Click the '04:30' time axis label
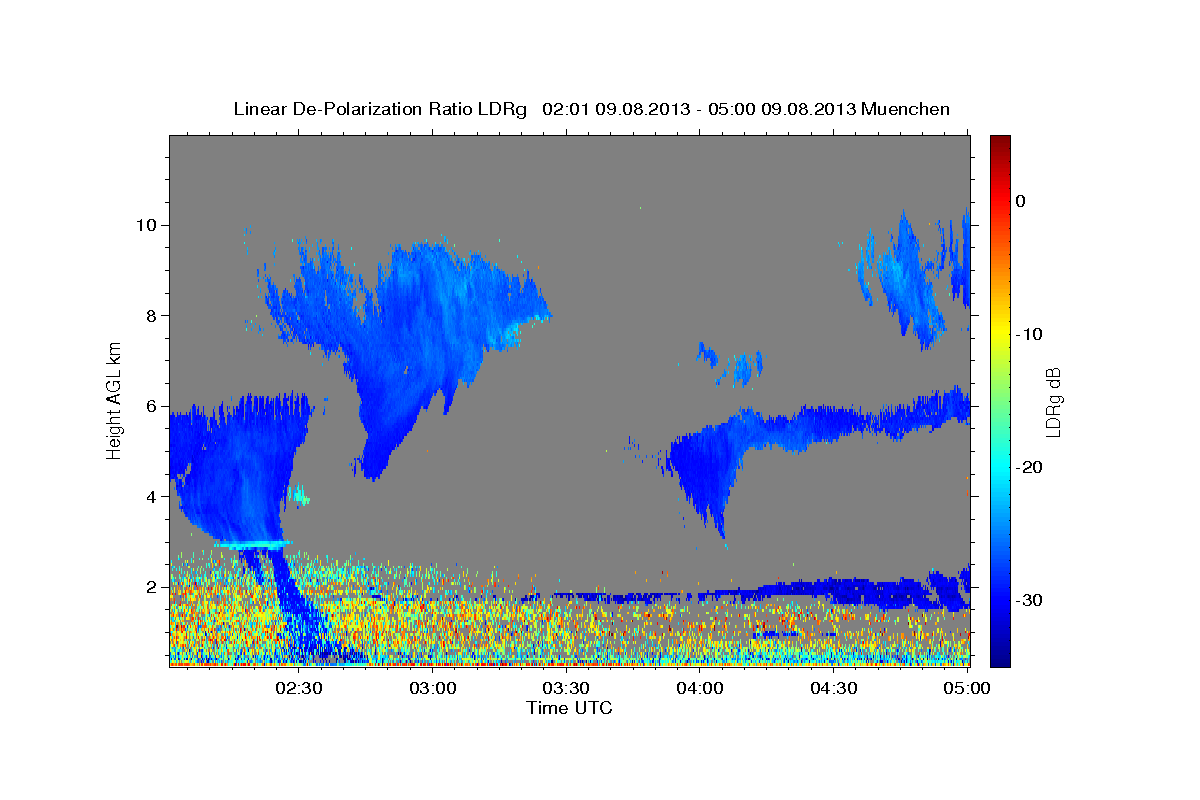The width and height of the screenshot is (1200, 800). click(834, 688)
